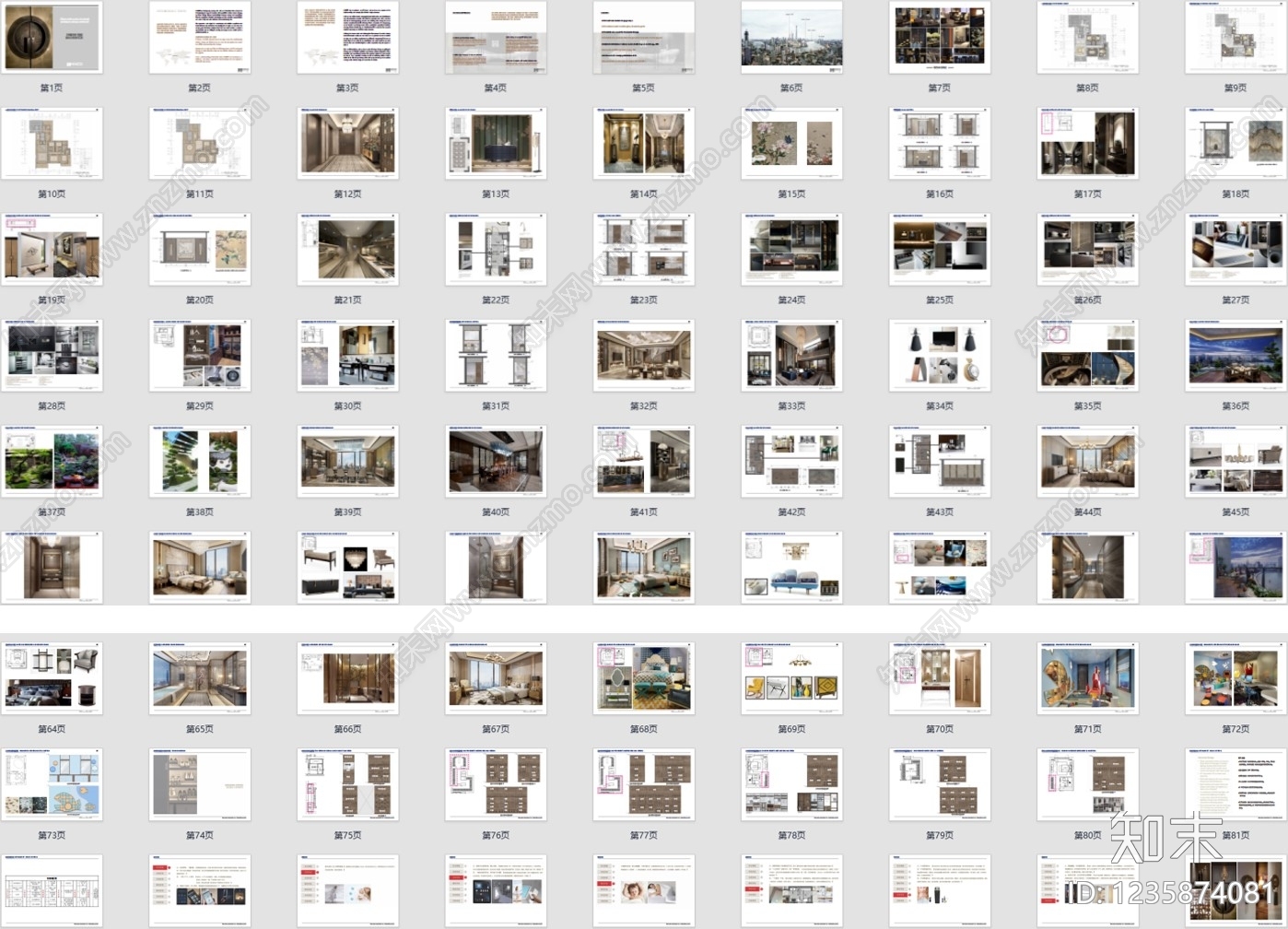
Task: Open the floor plan thumbnail for page 9
Action: click(x=1235, y=38)
